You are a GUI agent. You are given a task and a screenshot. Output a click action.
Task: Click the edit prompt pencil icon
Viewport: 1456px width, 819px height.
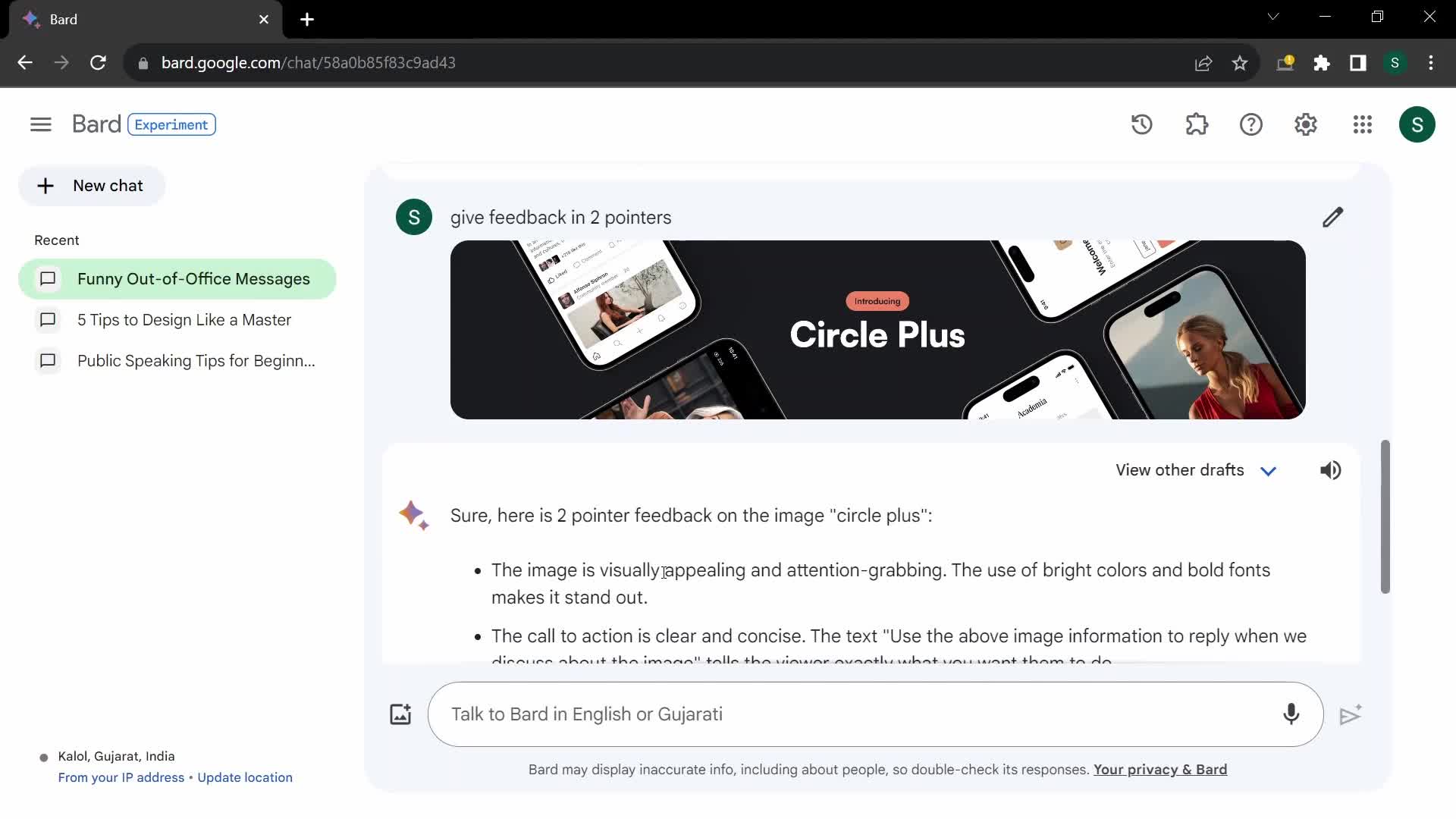pyautogui.click(x=1332, y=217)
